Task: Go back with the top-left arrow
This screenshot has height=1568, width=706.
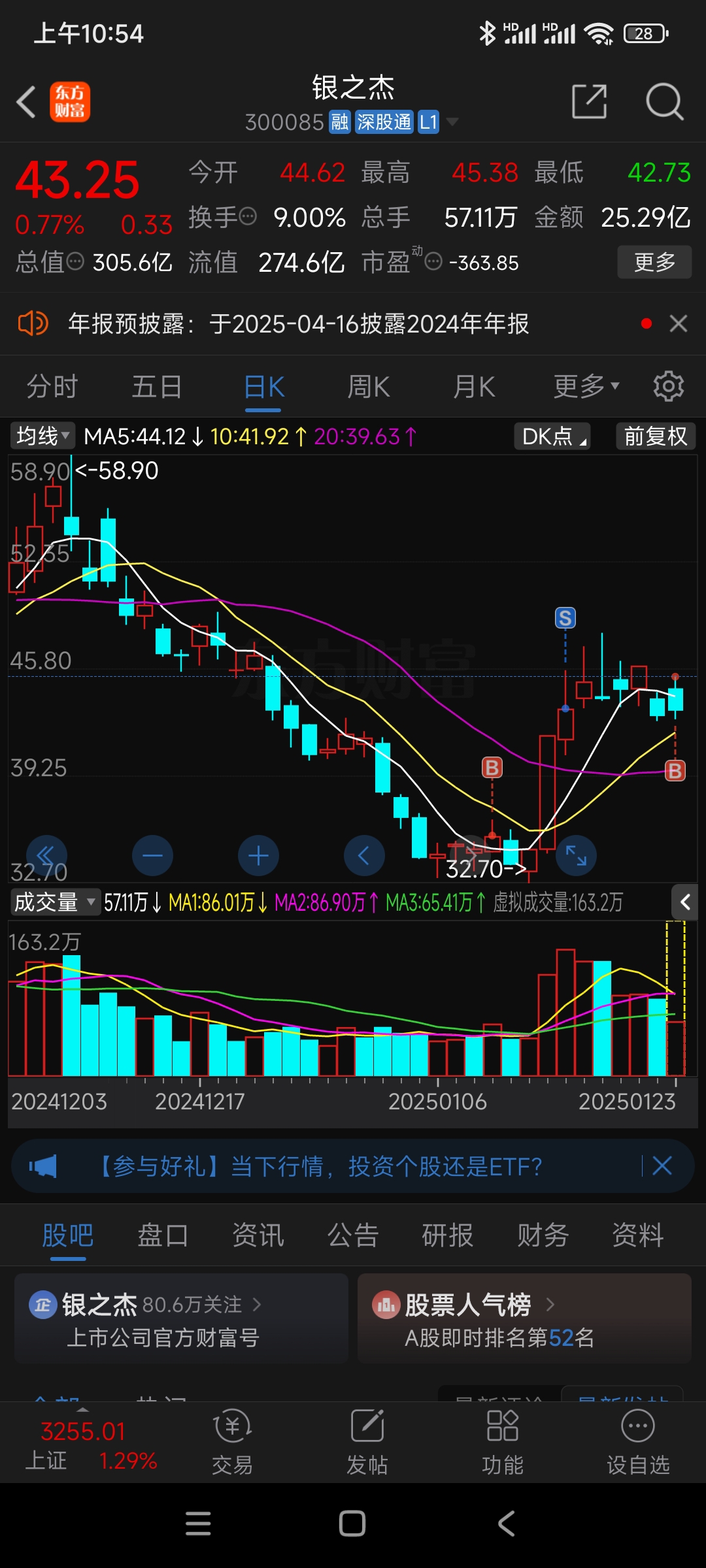Action: [x=26, y=103]
